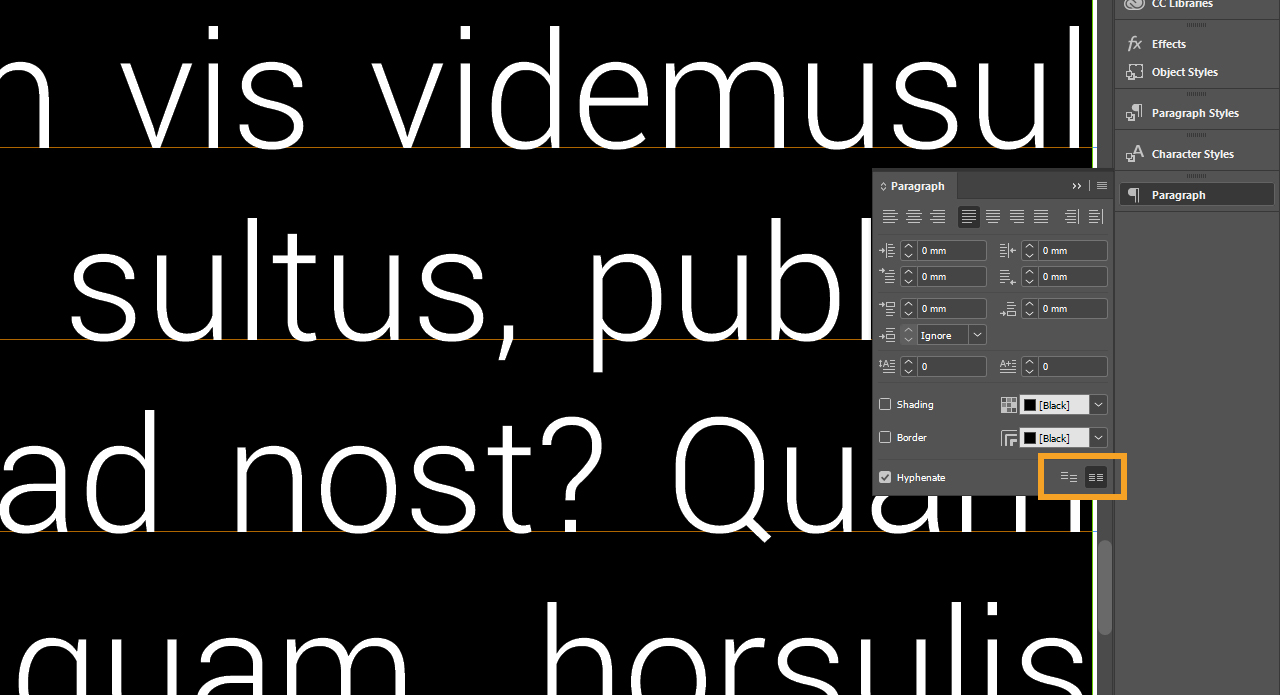Select Align away from spine icon
This screenshot has width=1280, height=695.
pyautogui.click(x=1096, y=216)
